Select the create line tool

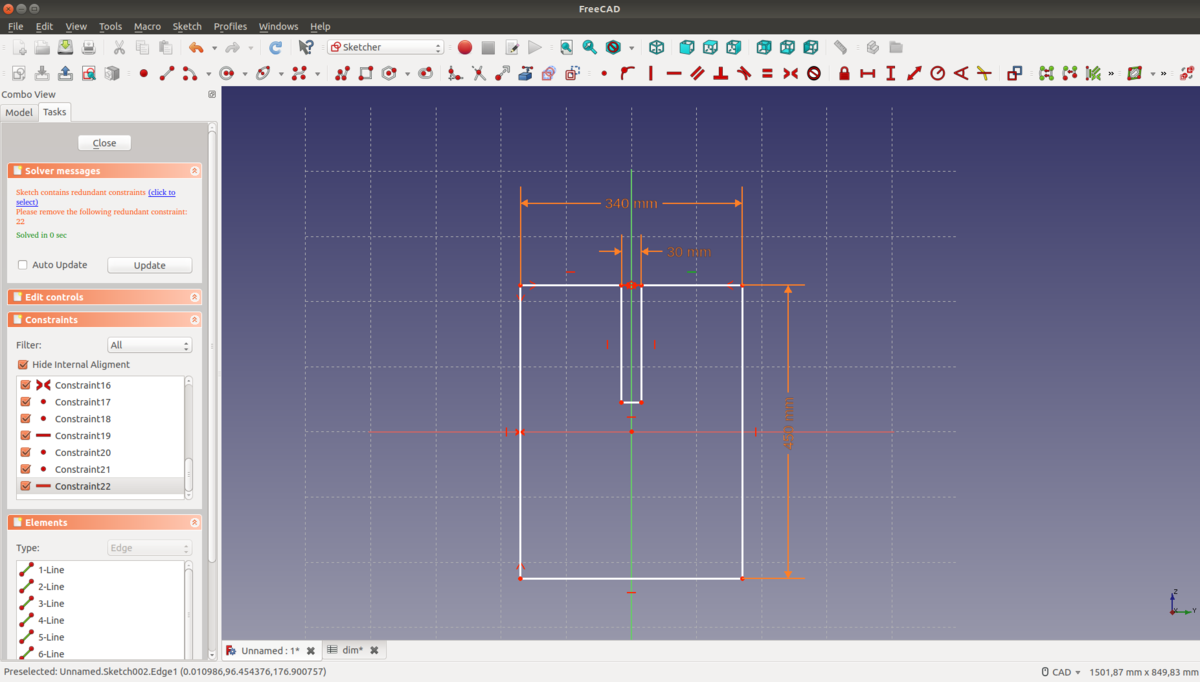167,73
